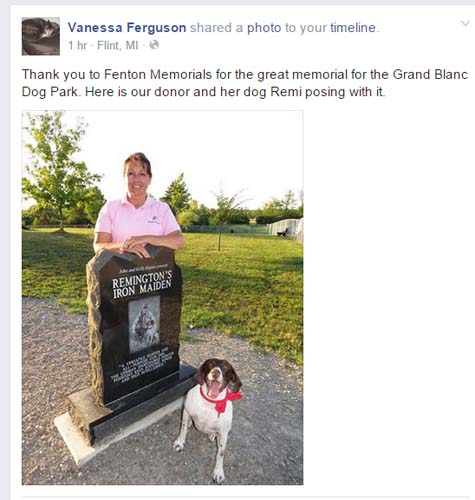
Task: Open the 'Flint, MI' location link
Action: [117, 45]
